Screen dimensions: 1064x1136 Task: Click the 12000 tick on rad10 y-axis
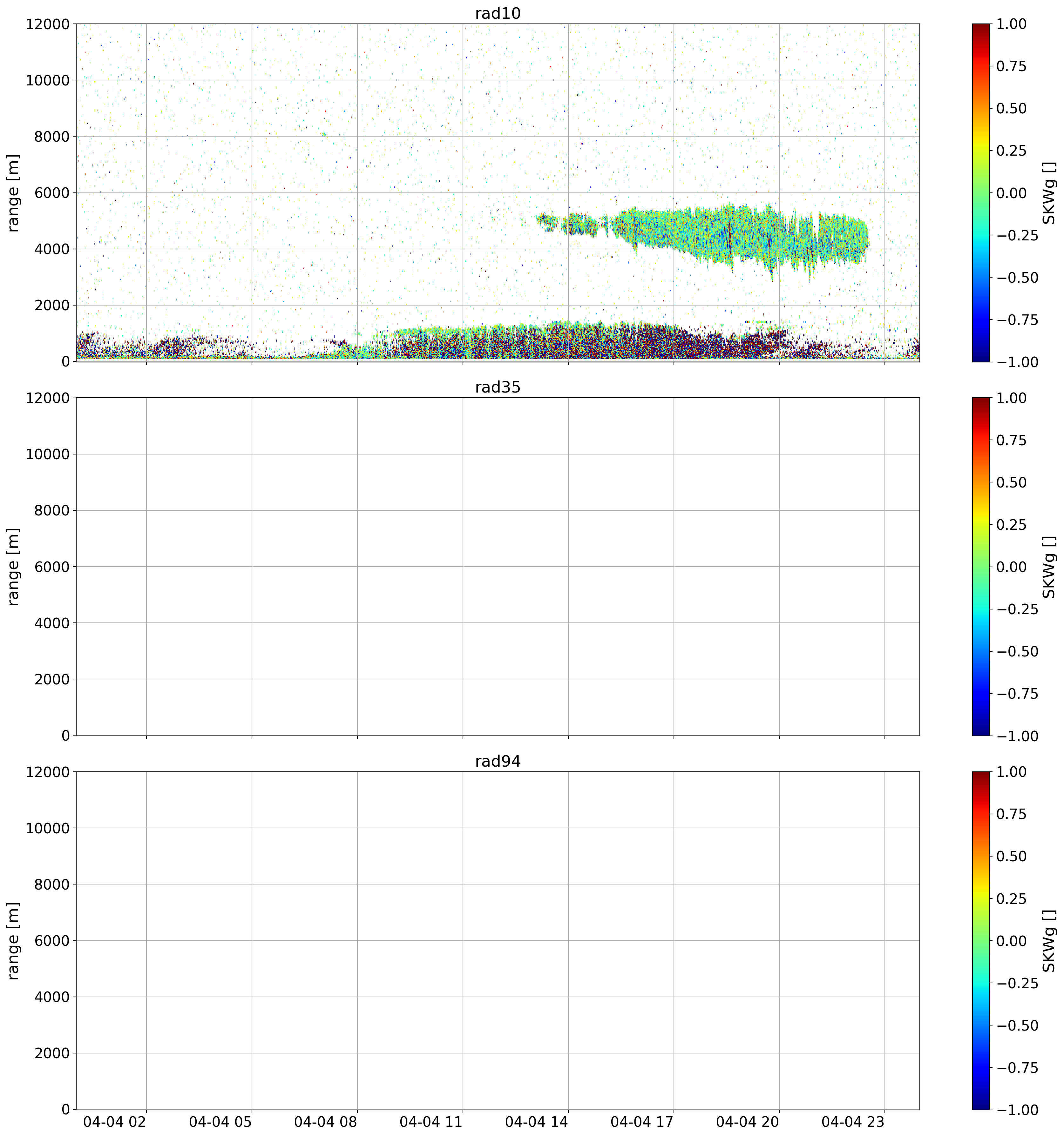[47, 24]
